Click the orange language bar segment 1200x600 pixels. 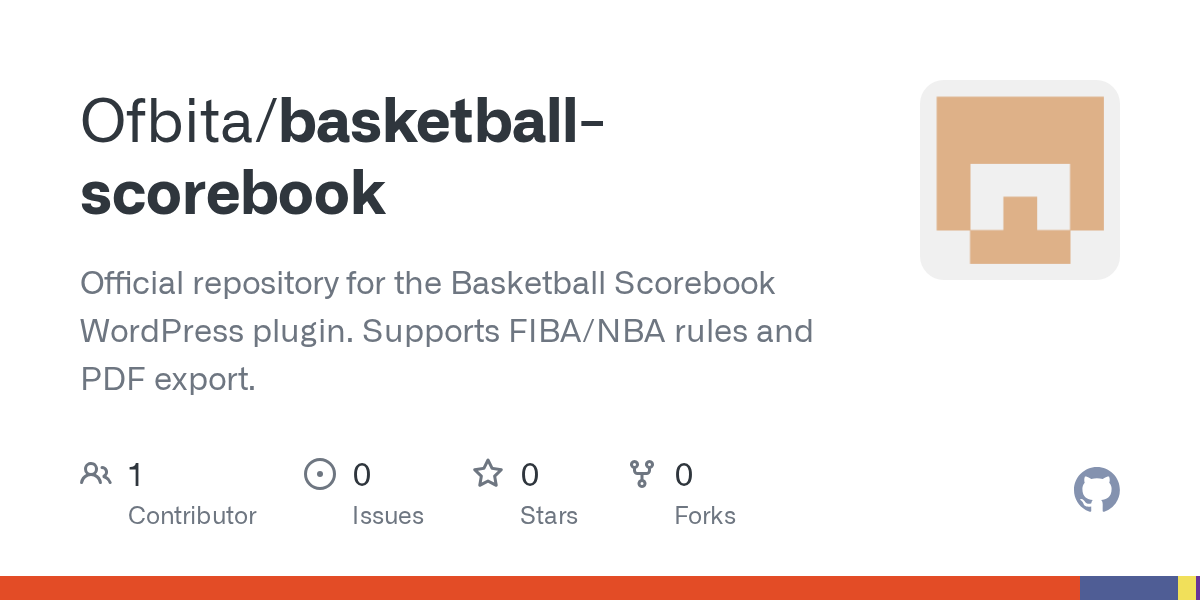pos(540,588)
